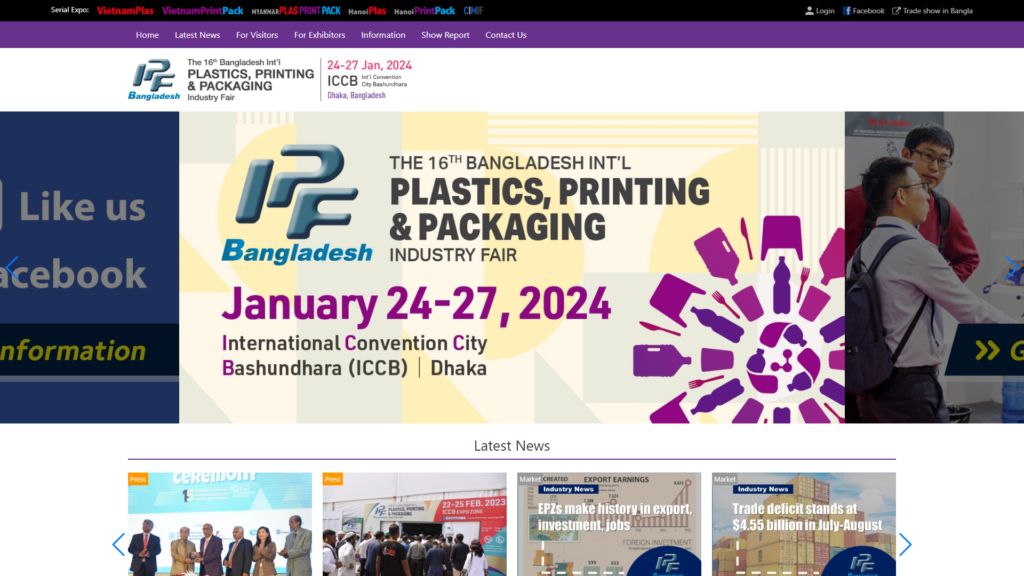The height and width of the screenshot is (576, 1024).
Task: Click the Latest News section heading
Action: coord(512,445)
